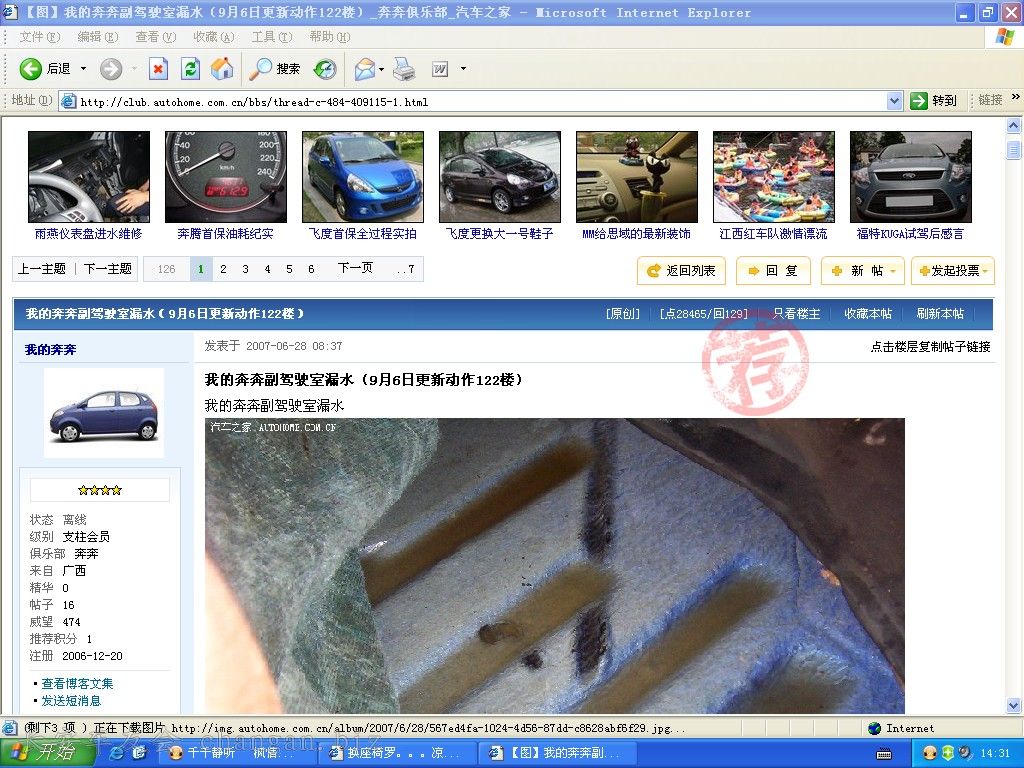Go to 下一主题 next topic

pyautogui.click(x=108, y=269)
